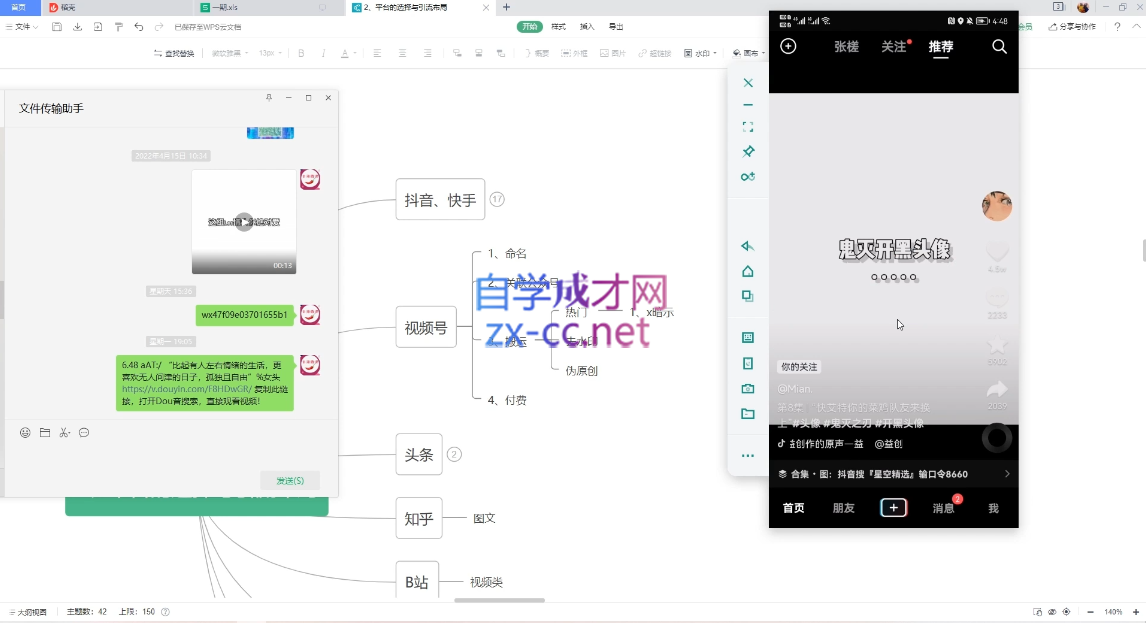
Task: Pin the phone mirror window on top
Action: [x=748, y=151]
